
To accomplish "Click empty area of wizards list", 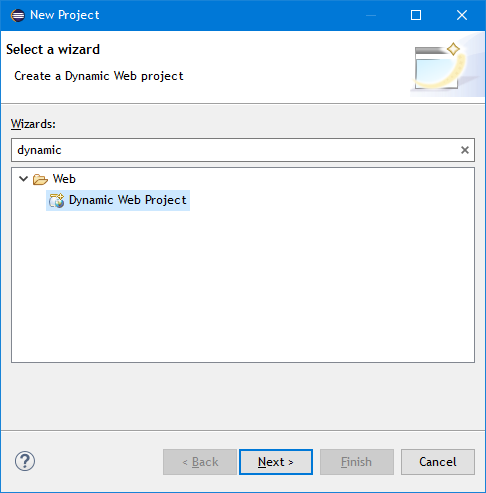I will (243, 287).
